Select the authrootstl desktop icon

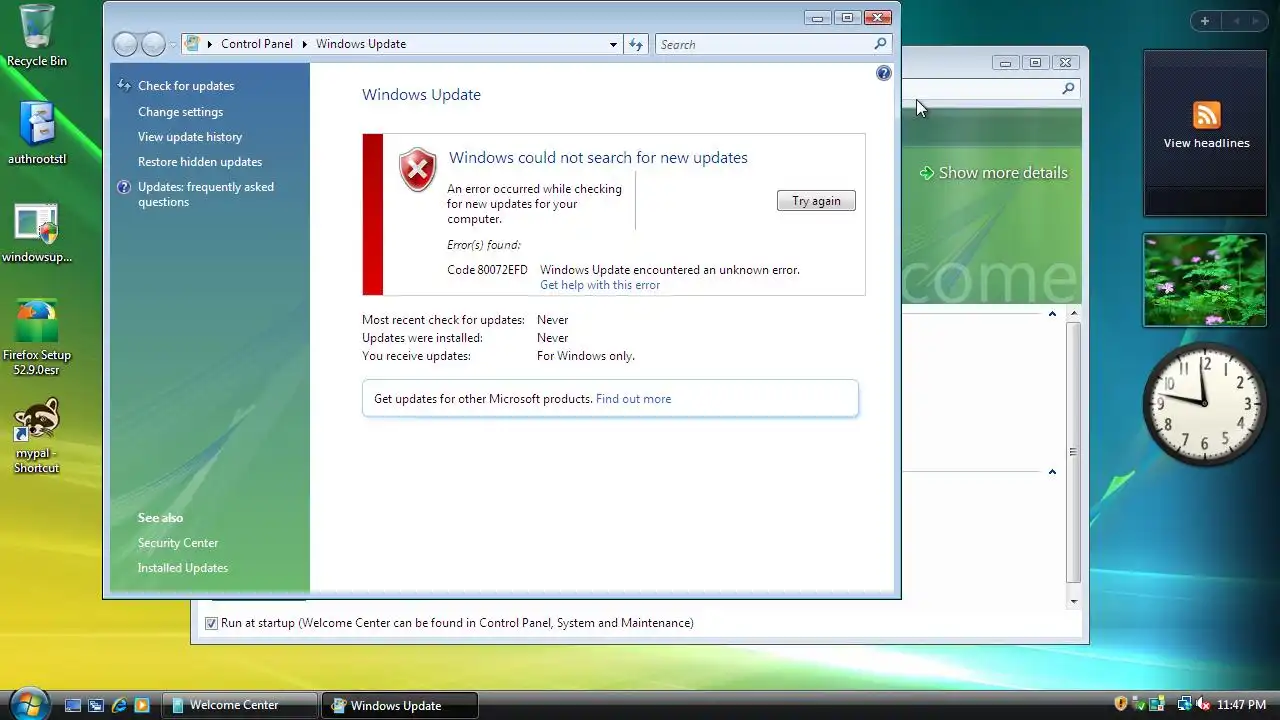tap(37, 133)
